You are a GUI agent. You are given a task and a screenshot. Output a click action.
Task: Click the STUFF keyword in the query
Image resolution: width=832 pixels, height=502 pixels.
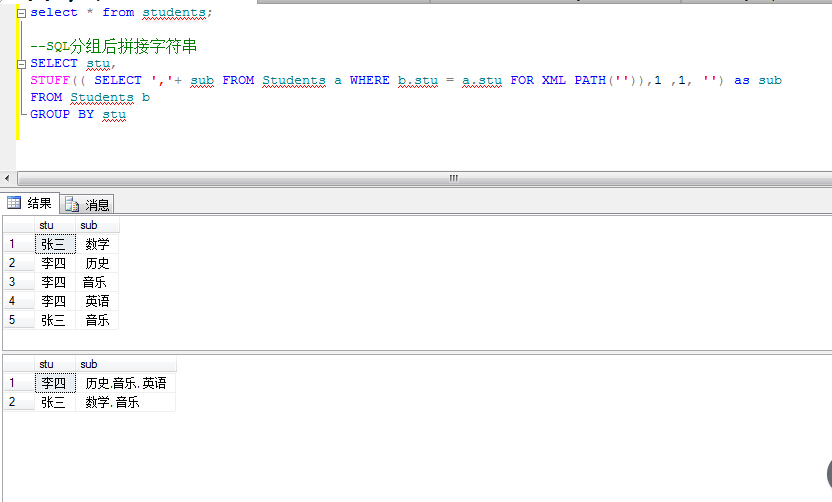point(50,81)
